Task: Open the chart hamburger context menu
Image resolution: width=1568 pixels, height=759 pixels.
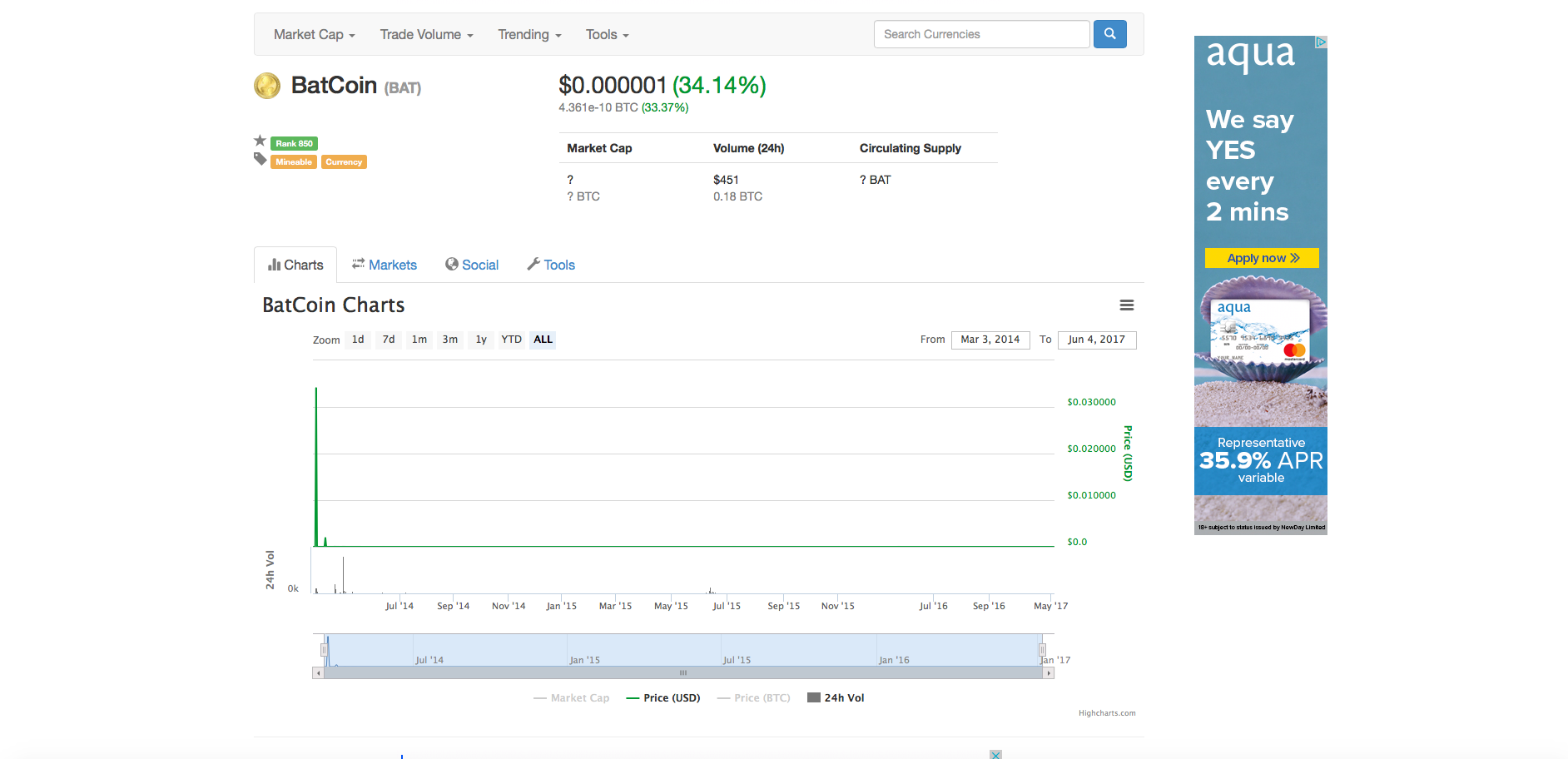Action: coord(1127,305)
